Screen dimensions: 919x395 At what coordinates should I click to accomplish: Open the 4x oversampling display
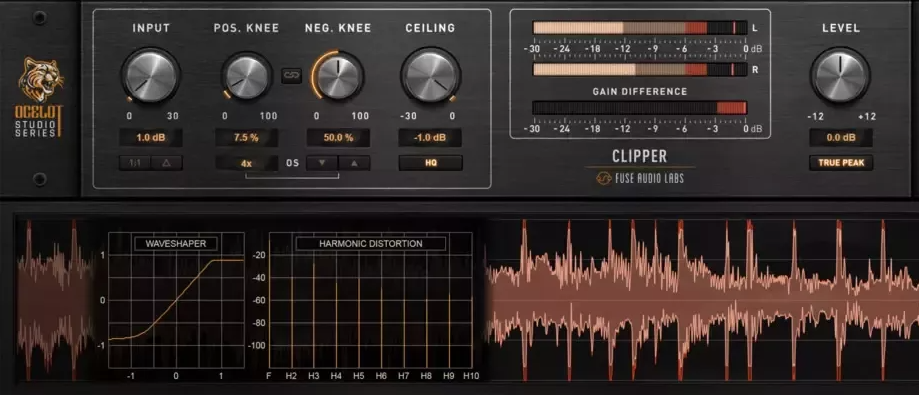coord(246,163)
